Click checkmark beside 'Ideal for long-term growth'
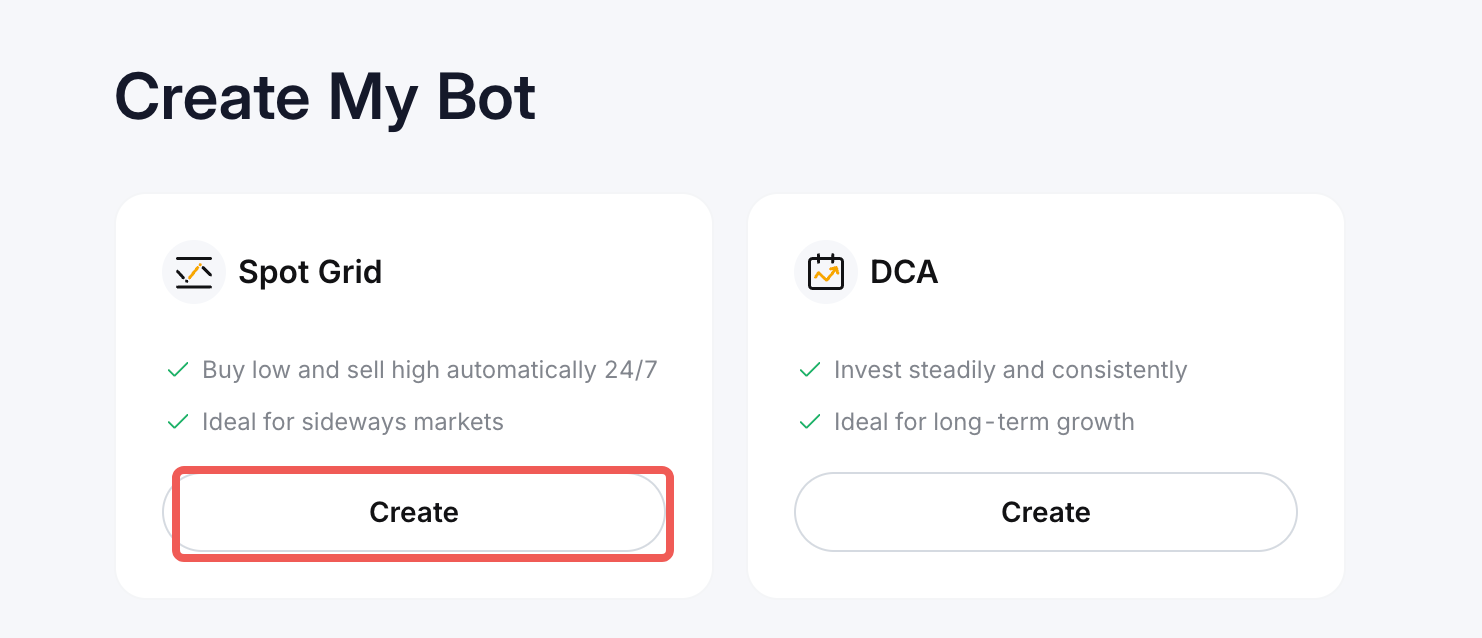The width and height of the screenshot is (1482, 638). 810,422
